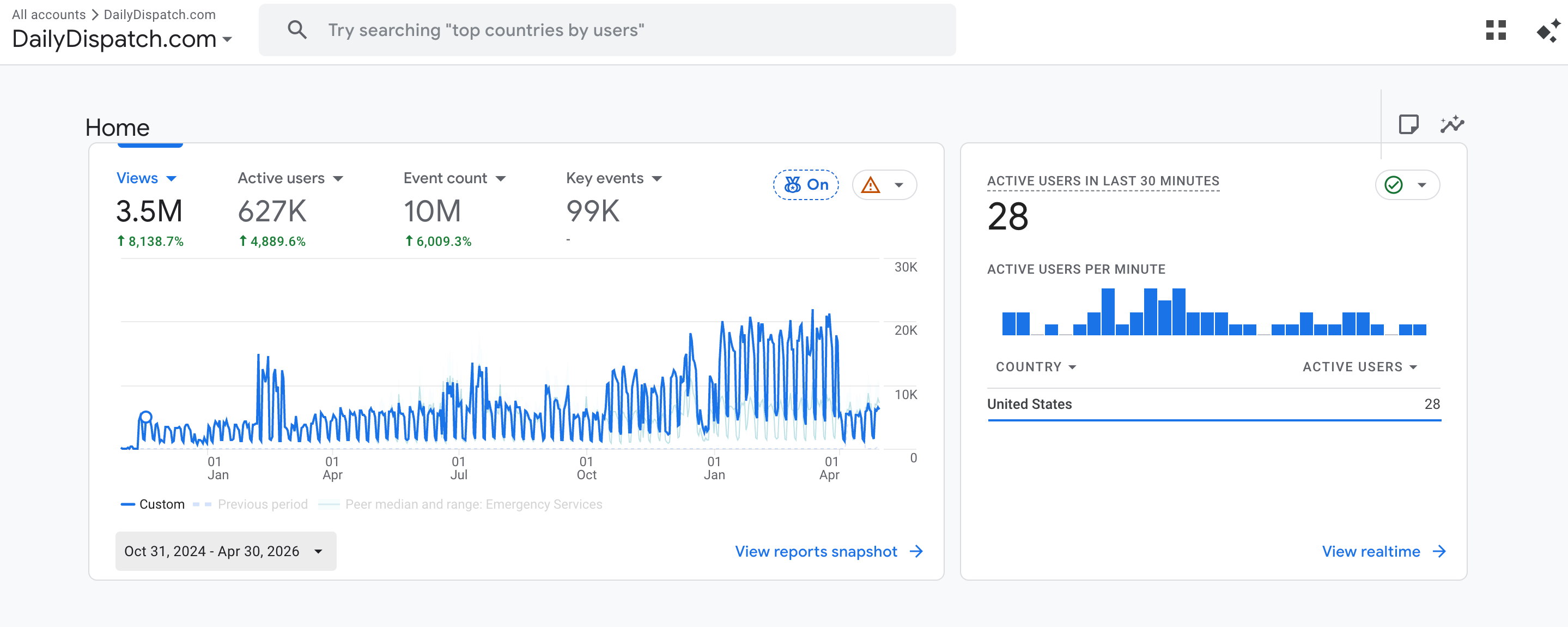Click the DailyDispatch.com breadcrumb link
1568x627 pixels.
pyautogui.click(x=160, y=14)
